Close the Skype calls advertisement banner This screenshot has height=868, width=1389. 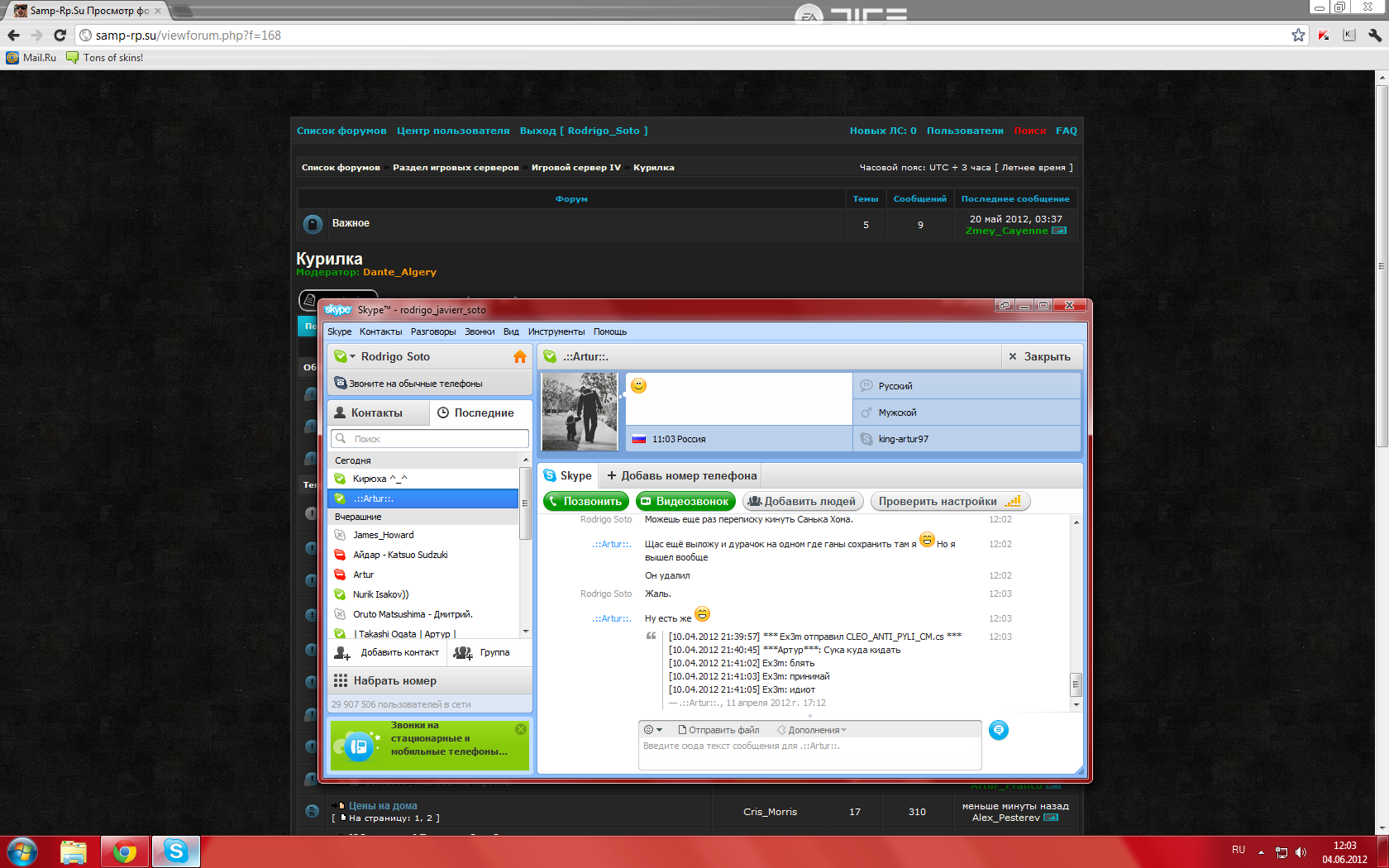[521, 729]
